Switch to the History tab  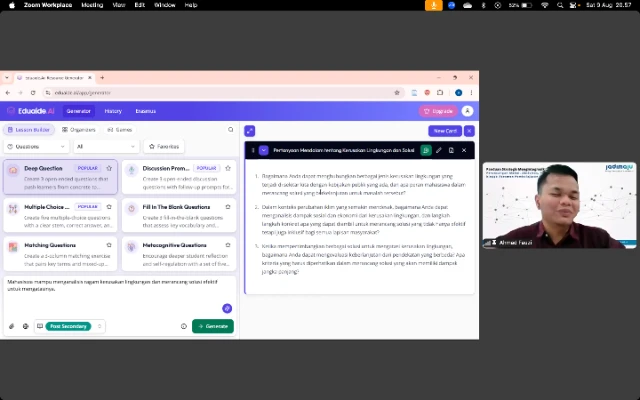tap(113, 111)
